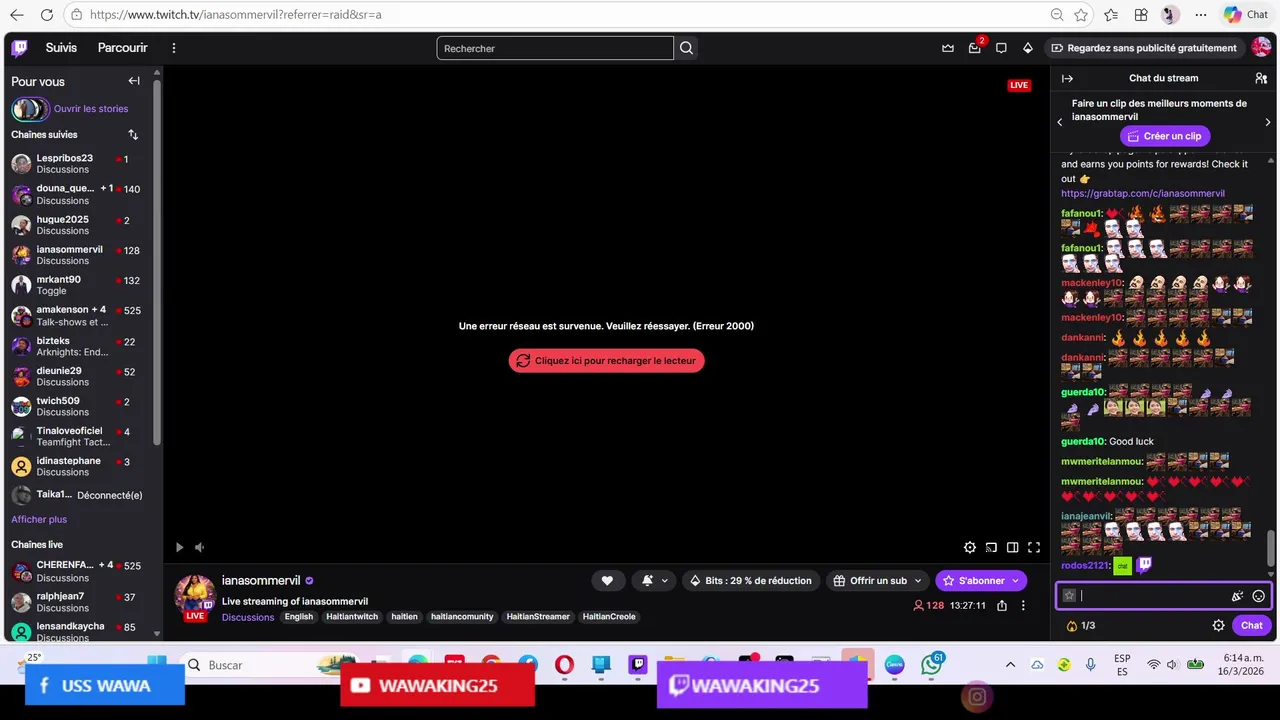Open Opera browser in taskbar
The image size is (1280, 720).
(564, 665)
